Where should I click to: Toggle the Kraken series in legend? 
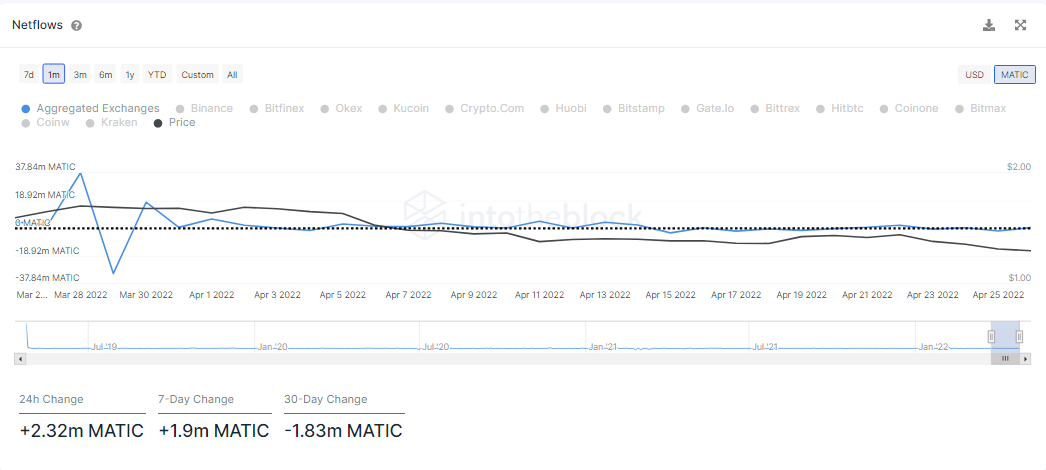(x=111, y=123)
